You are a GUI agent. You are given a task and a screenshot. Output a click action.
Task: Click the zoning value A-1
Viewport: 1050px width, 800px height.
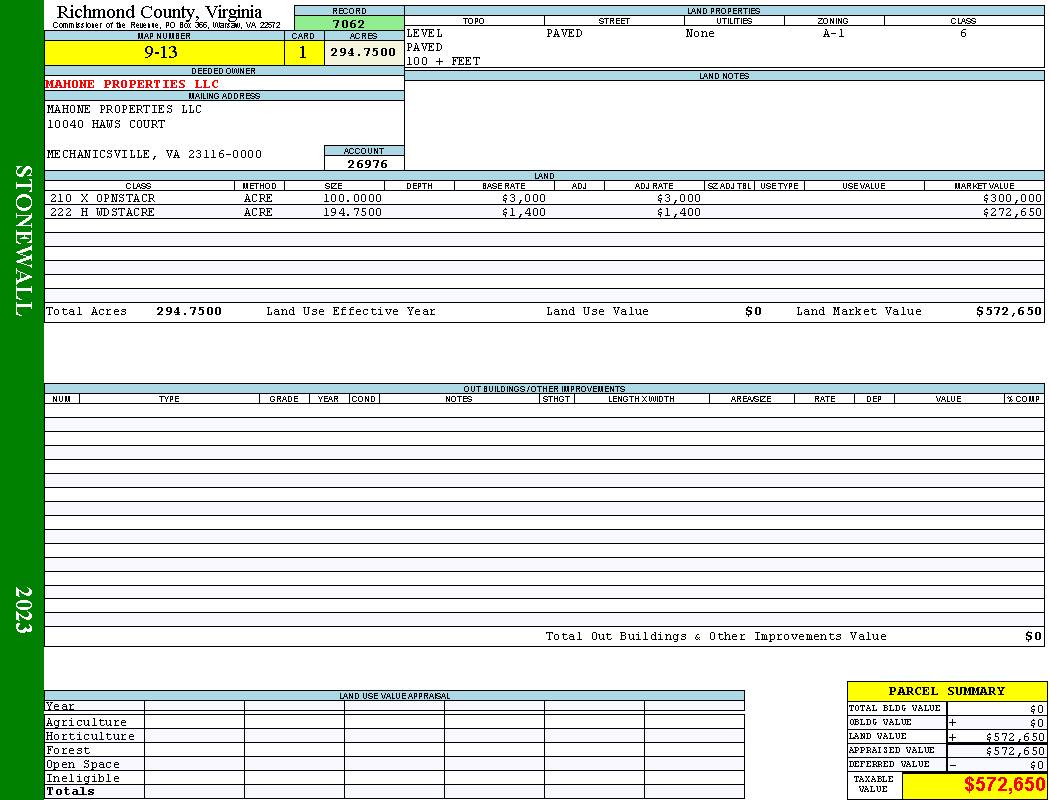(x=833, y=33)
